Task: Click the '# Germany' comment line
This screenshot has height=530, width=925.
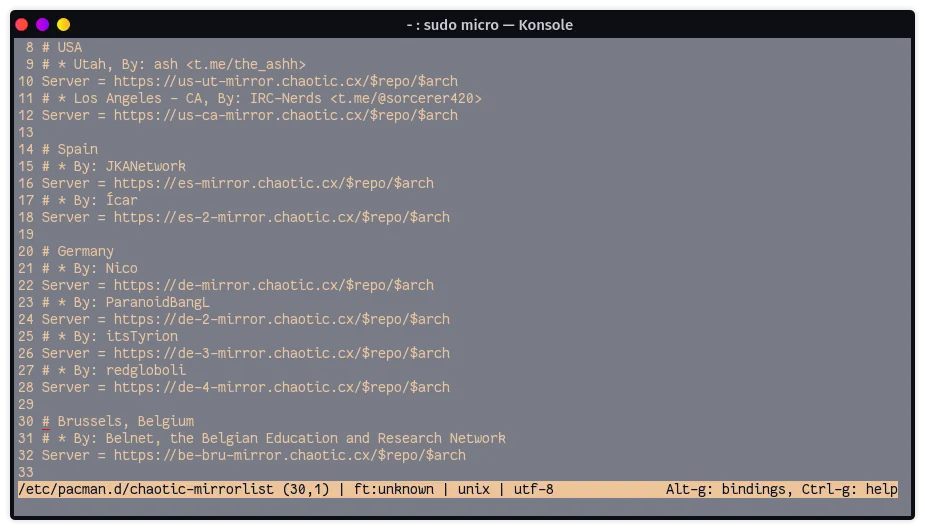Action: [77, 251]
